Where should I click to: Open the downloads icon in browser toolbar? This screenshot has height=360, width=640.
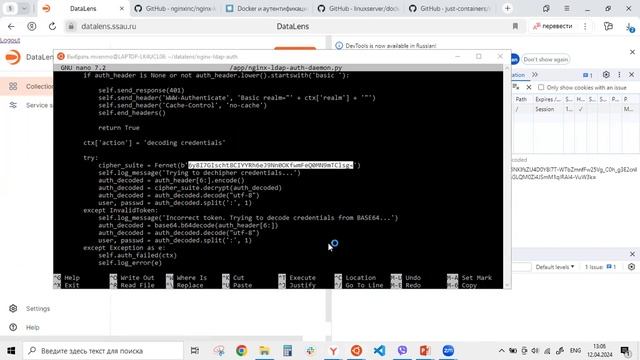630,27
